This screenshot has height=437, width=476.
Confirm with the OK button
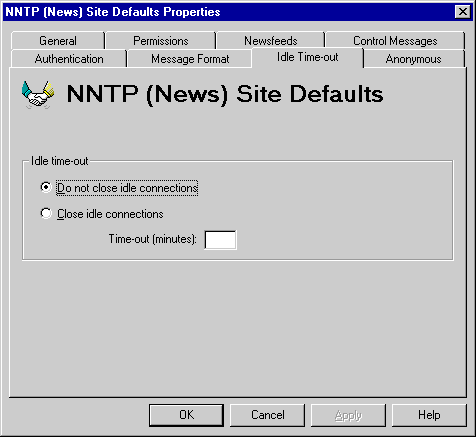pyautogui.click(x=186, y=415)
